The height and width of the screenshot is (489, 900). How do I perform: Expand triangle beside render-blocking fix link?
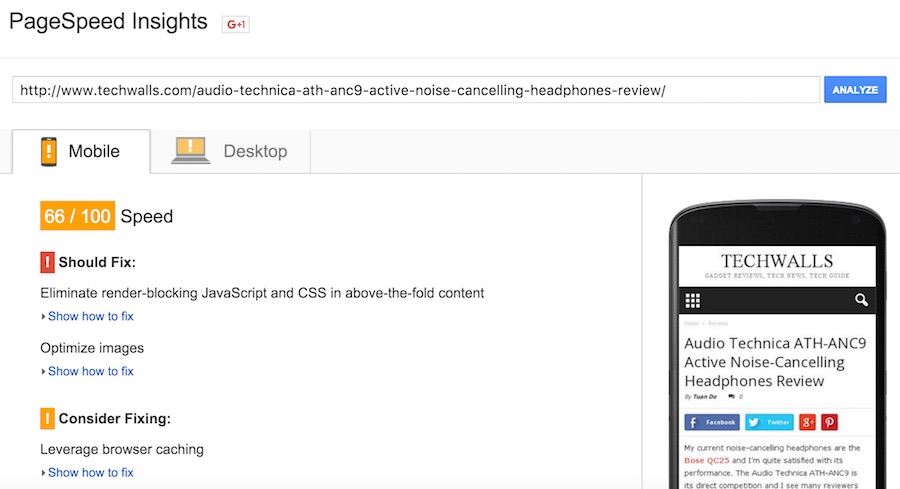[x=43, y=316]
